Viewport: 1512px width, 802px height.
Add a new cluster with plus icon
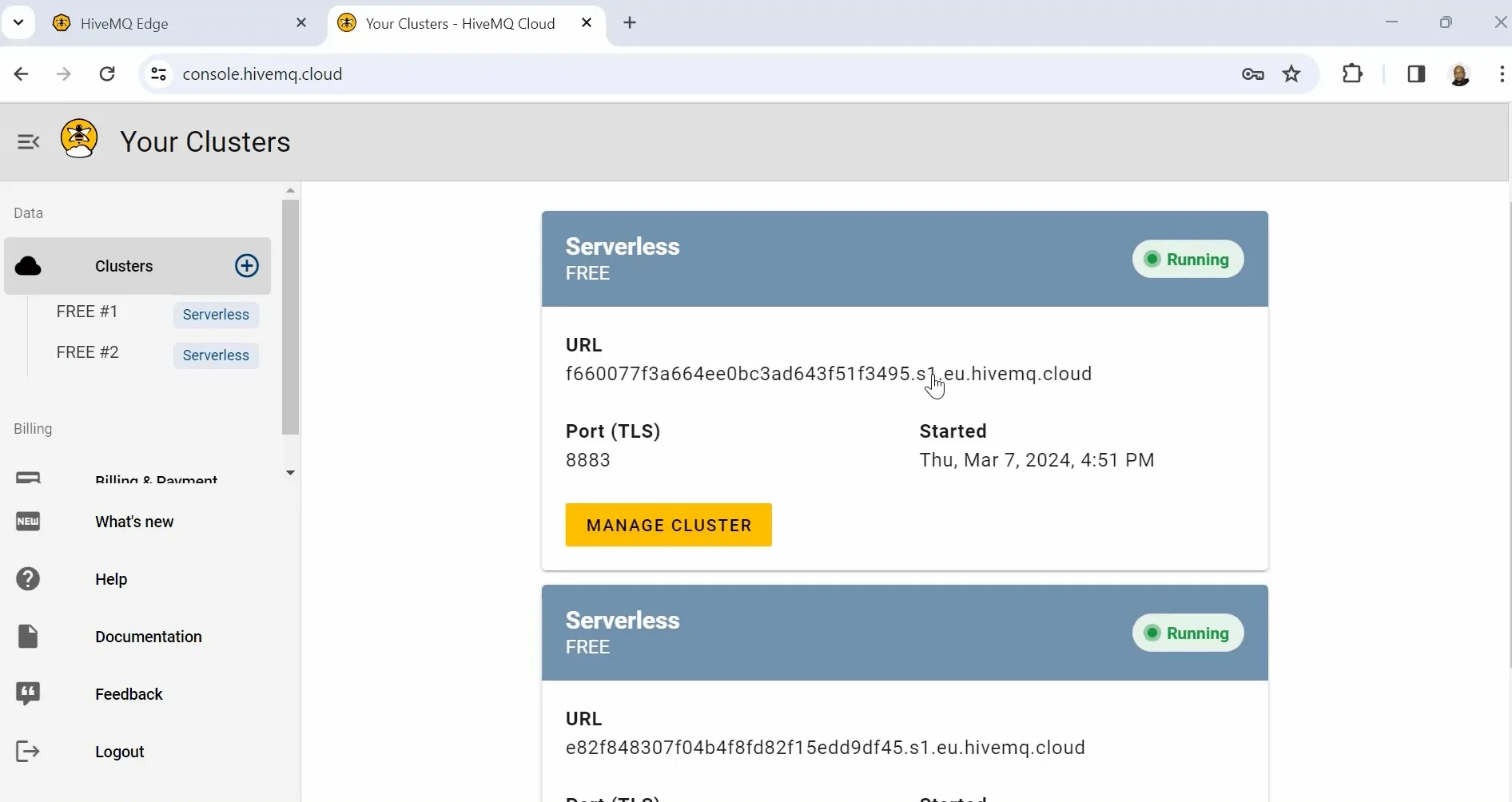pyautogui.click(x=247, y=266)
